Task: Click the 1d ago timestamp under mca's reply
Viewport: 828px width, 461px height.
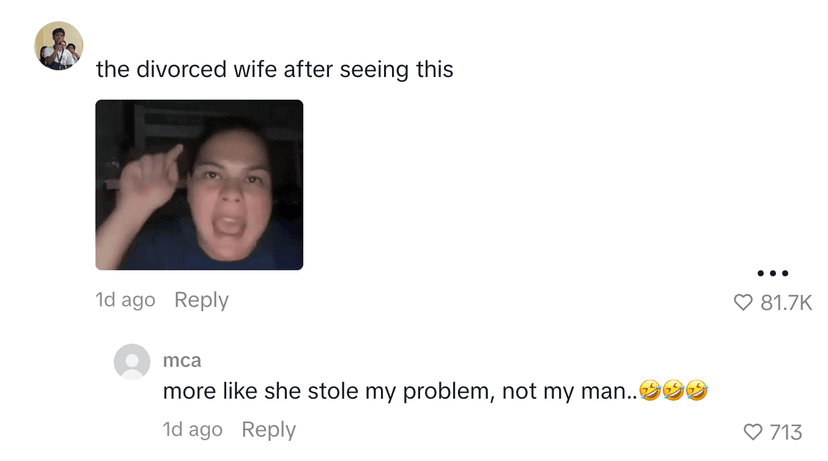Action: tap(192, 430)
